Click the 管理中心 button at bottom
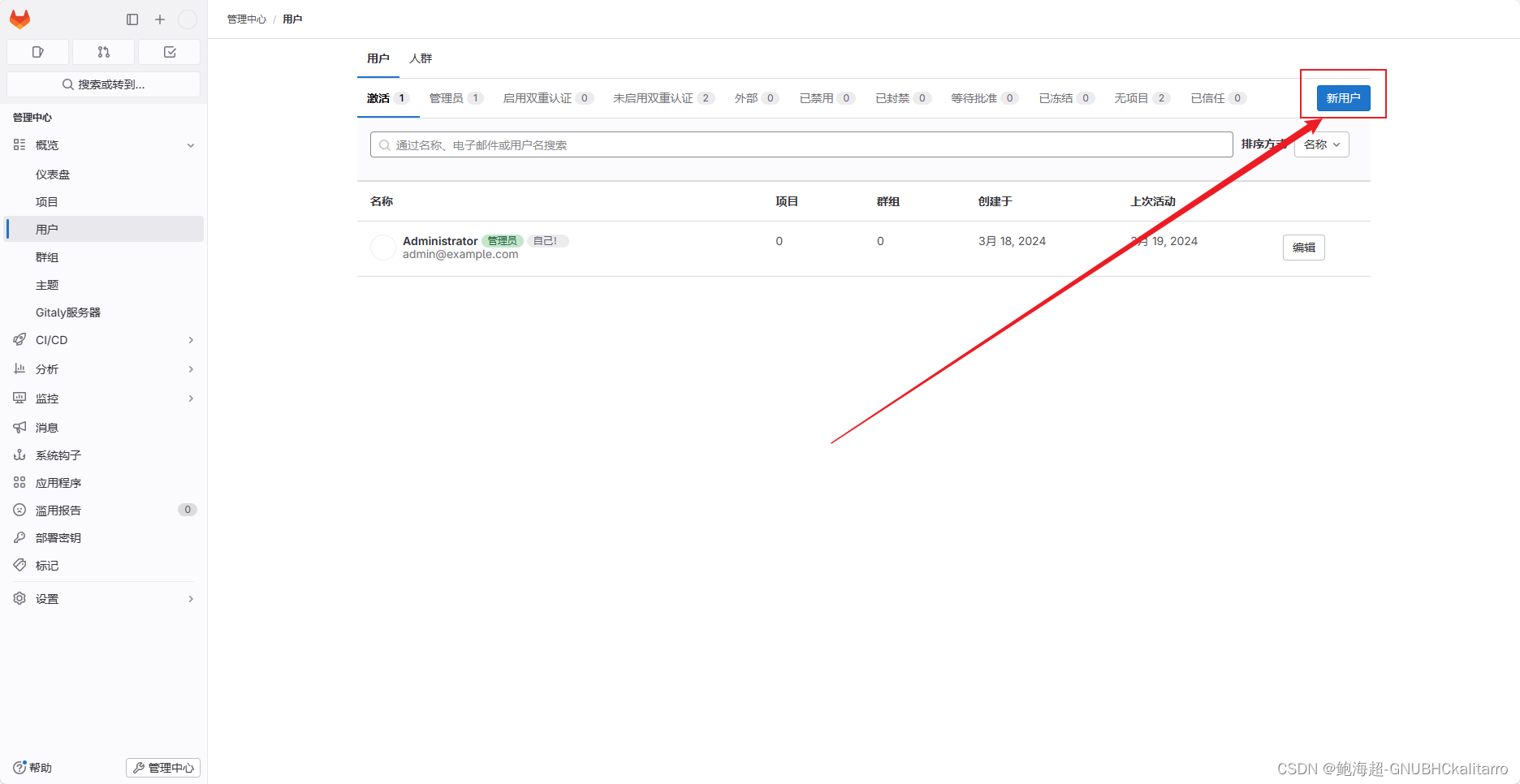Viewport: 1520px width, 784px height. click(163, 768)
